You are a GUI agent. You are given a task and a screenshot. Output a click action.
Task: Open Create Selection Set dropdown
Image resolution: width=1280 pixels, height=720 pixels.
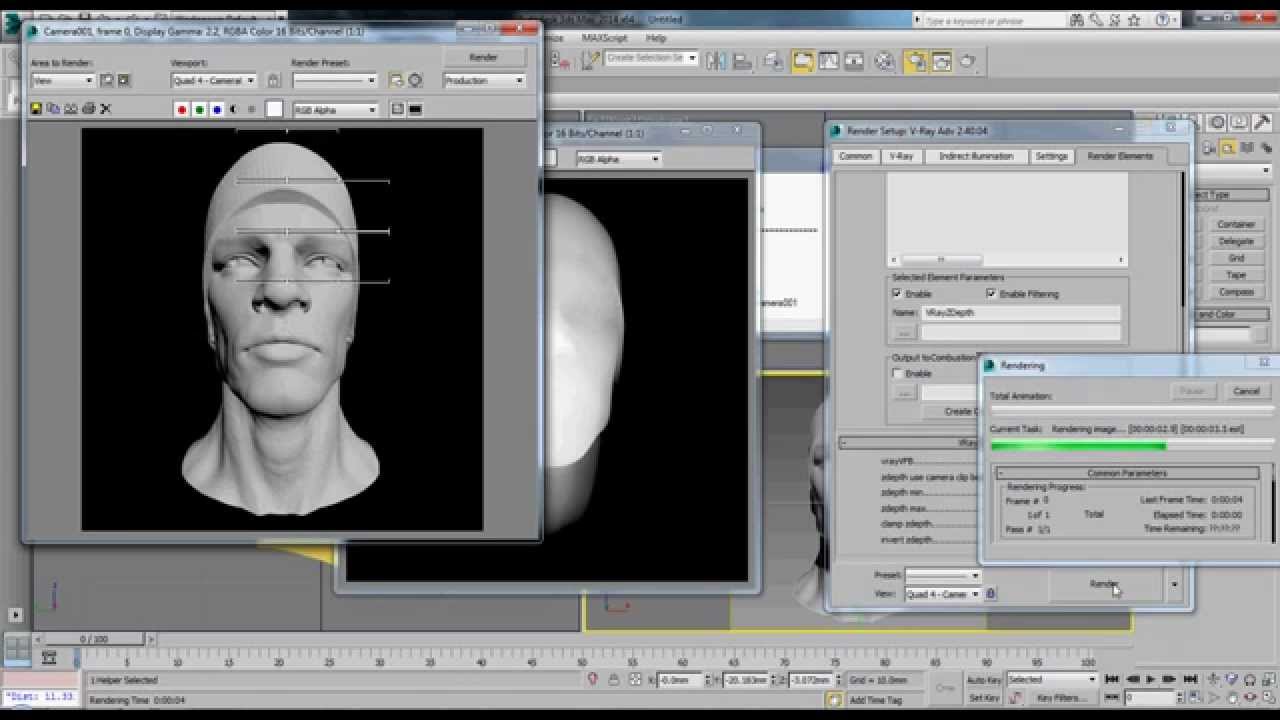point(652,58)
